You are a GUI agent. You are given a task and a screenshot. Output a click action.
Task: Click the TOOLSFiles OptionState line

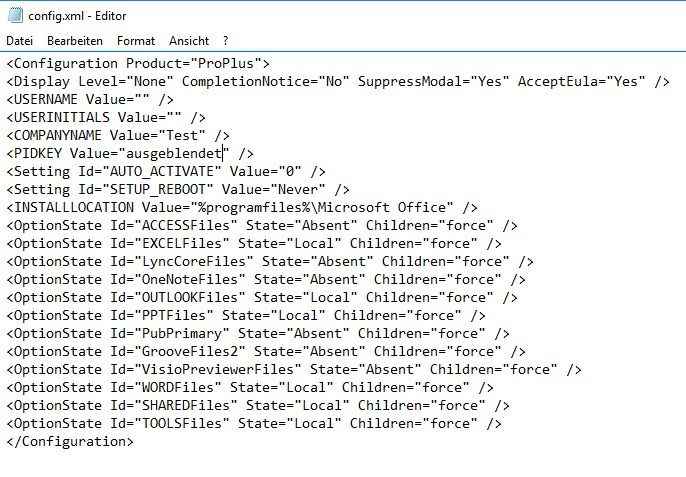(x=254, y=424)
